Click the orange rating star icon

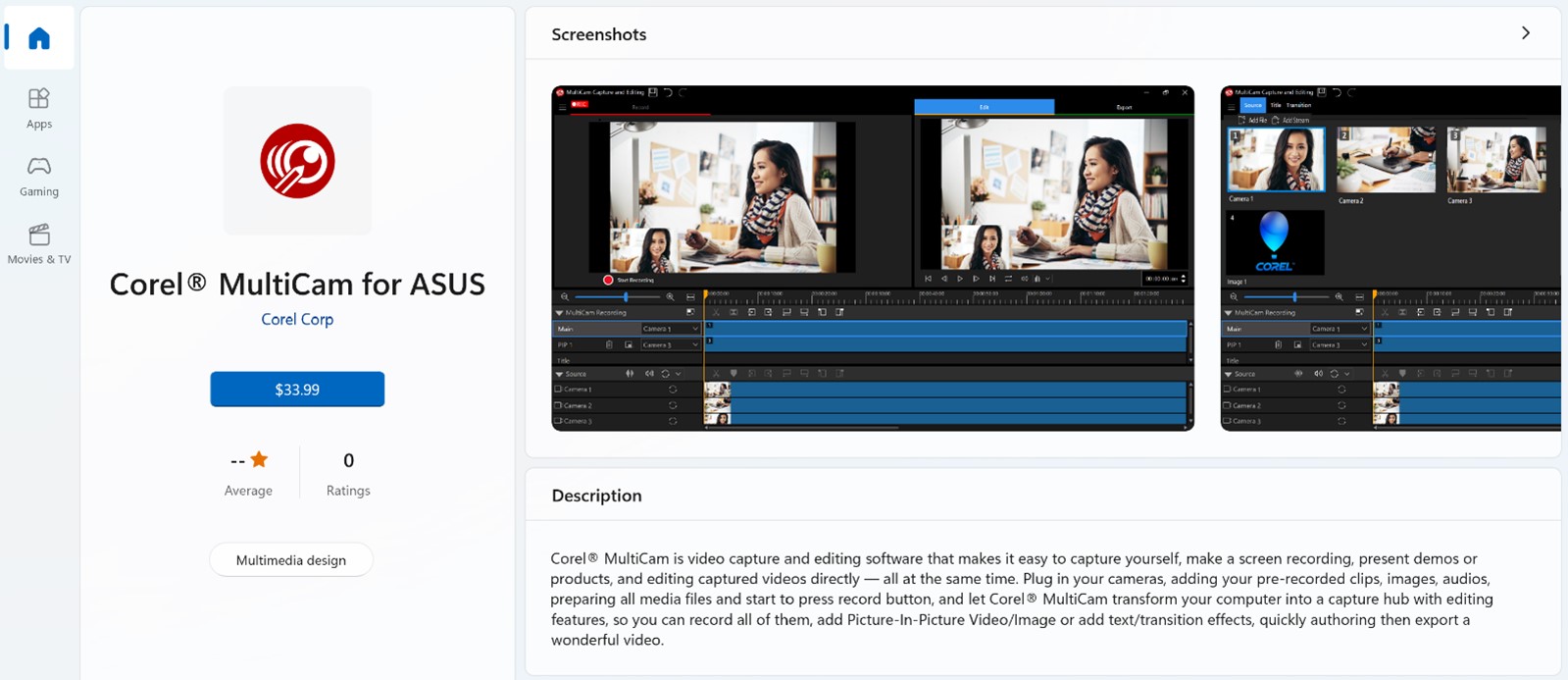(259, 459)
